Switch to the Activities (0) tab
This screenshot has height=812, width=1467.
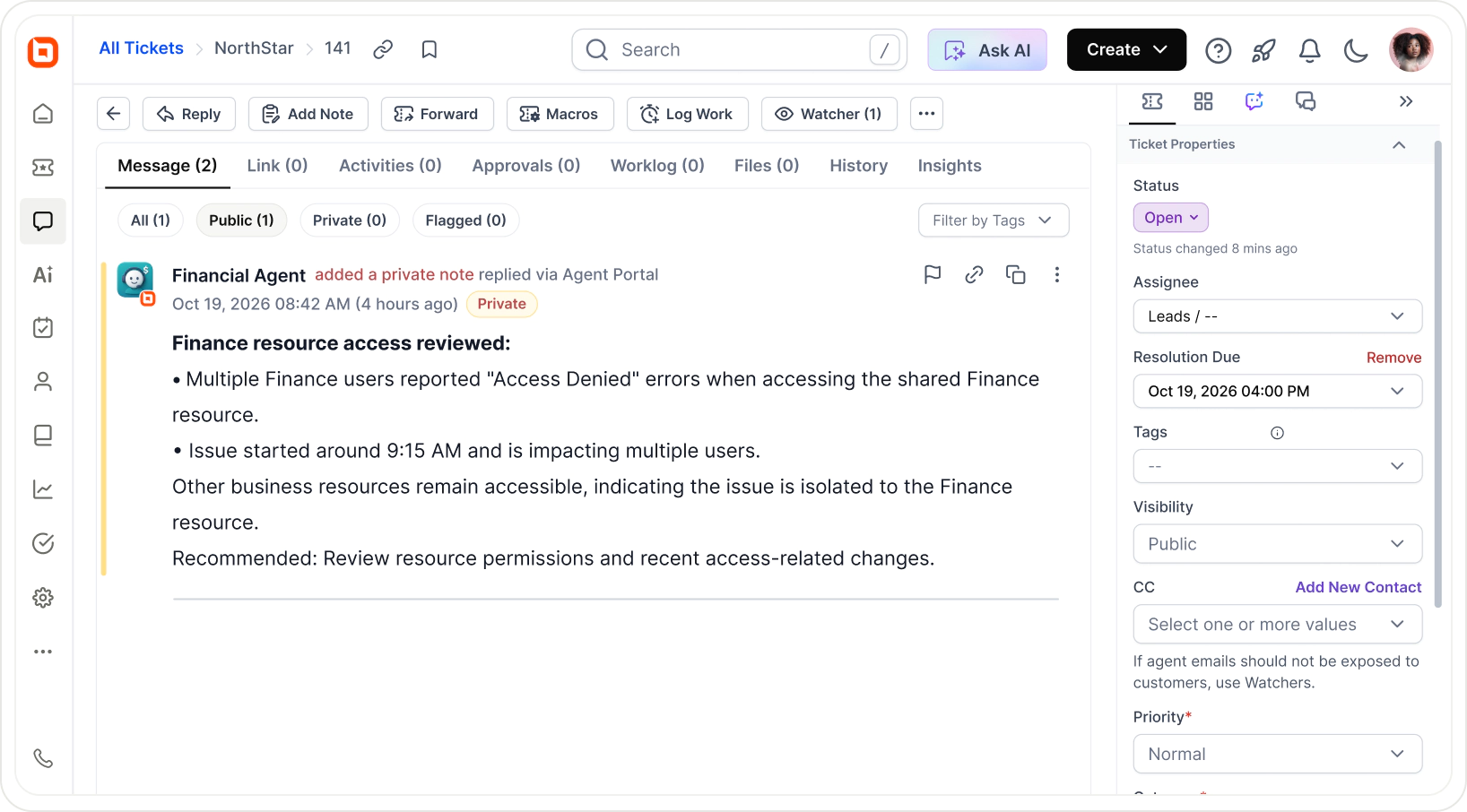coord(390,166)
